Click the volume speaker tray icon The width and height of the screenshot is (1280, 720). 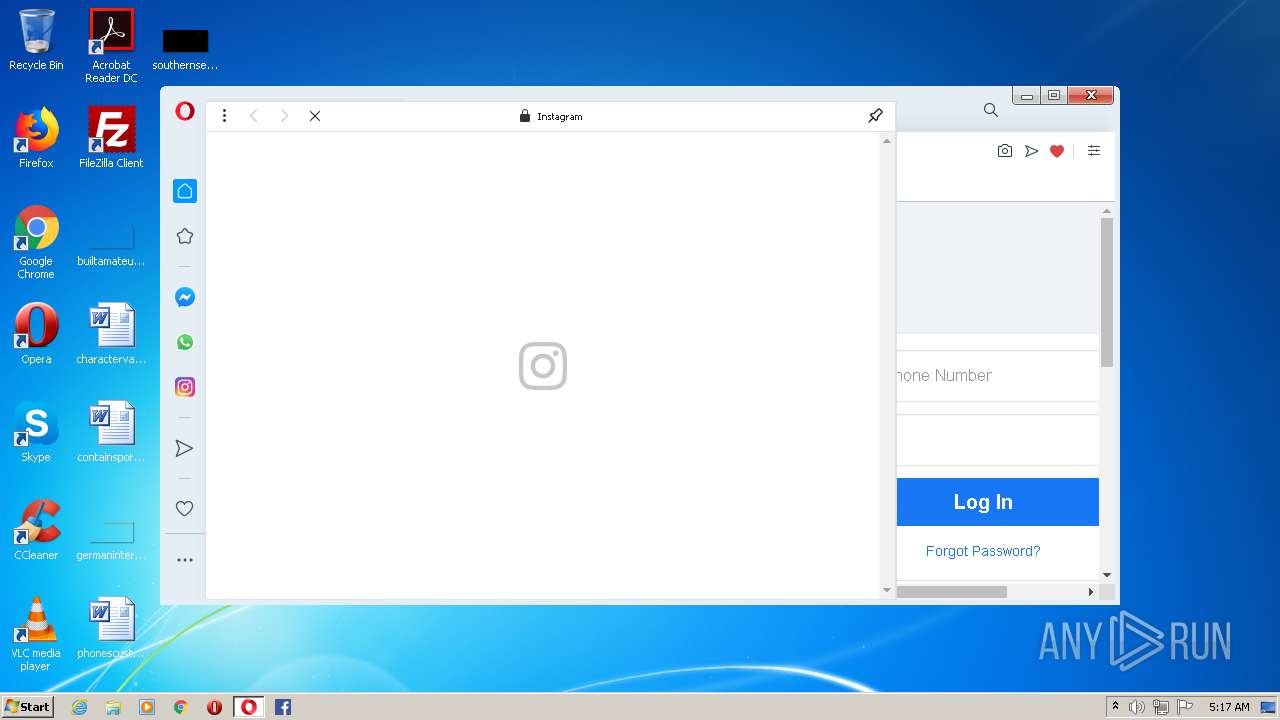tap(1136, 707)
